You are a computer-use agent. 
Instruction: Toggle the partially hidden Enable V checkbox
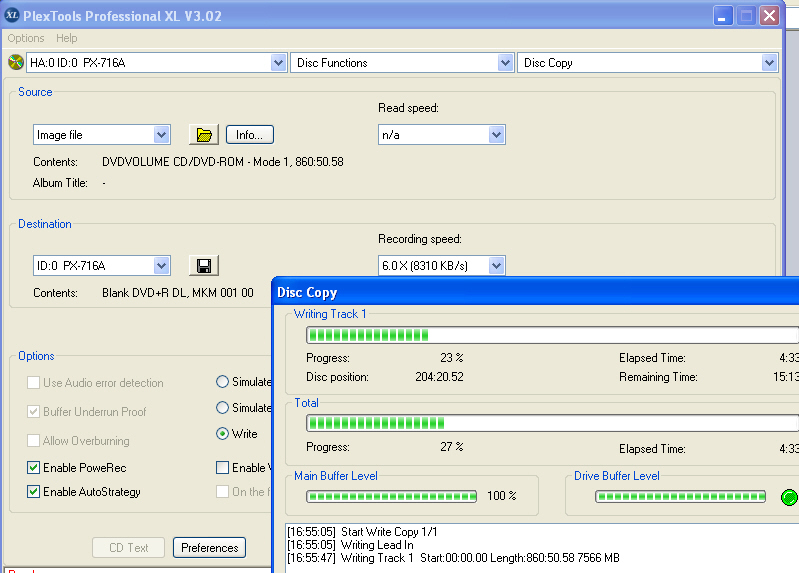(x=222, y=467)
